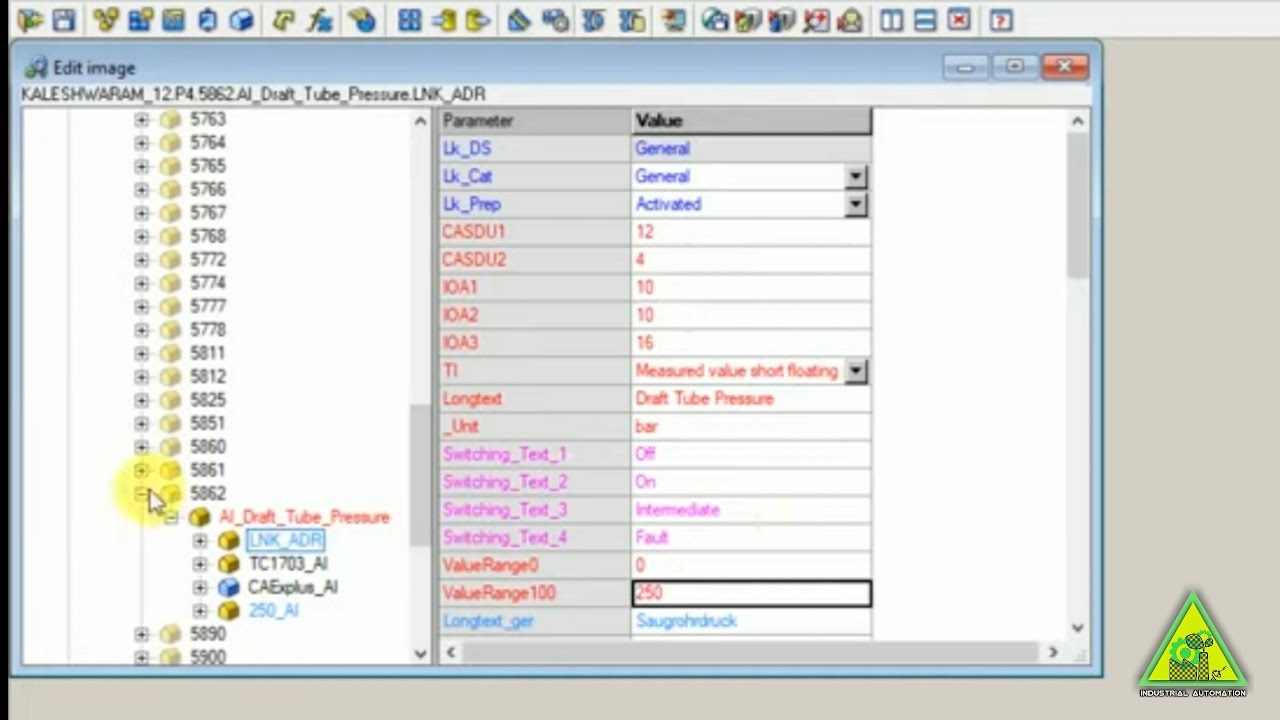Open the TI type dropdown arrow
The height and width of the screenshot is (720, 1280).
[856, 371]
